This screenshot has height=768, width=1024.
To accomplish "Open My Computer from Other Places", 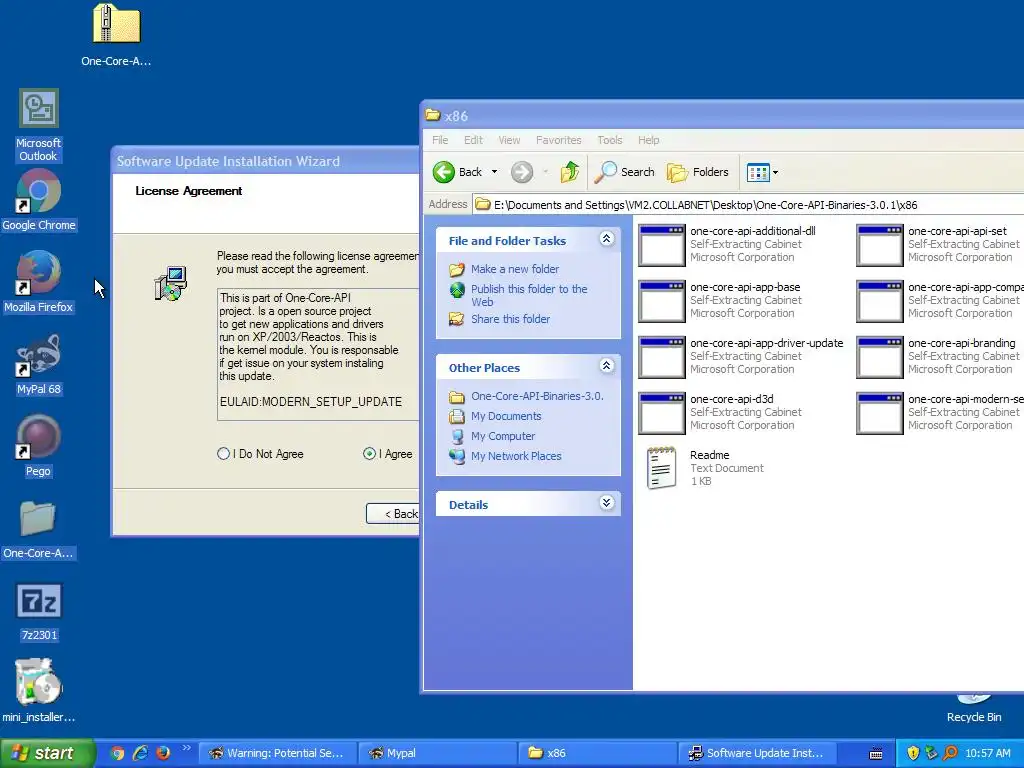I will pos(503,436).
